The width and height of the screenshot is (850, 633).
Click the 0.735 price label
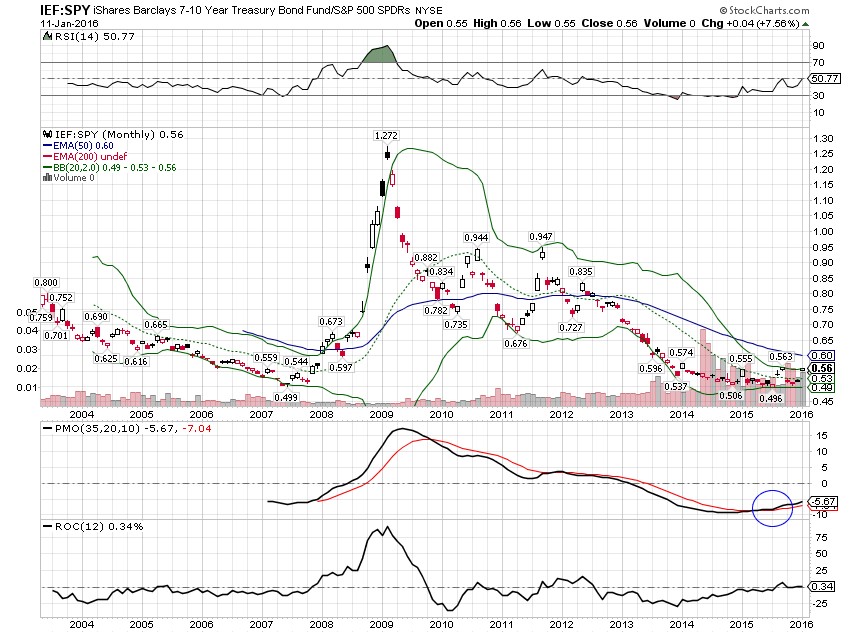[x=455, y=324]
